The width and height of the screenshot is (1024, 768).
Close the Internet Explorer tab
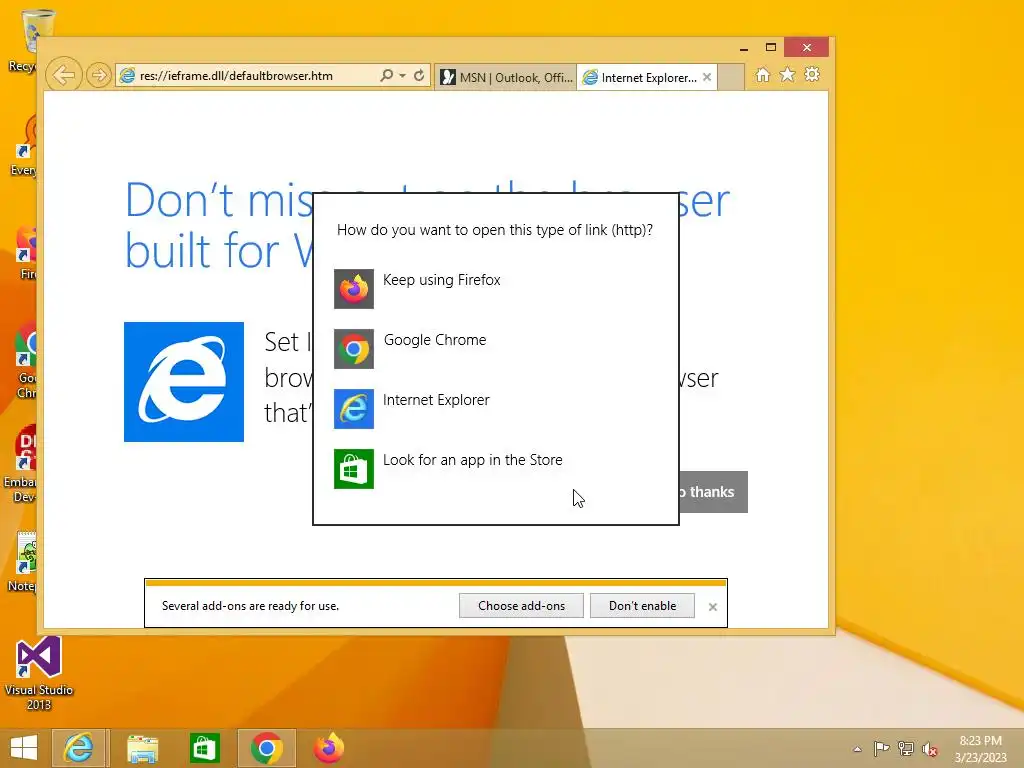[707, 77]
